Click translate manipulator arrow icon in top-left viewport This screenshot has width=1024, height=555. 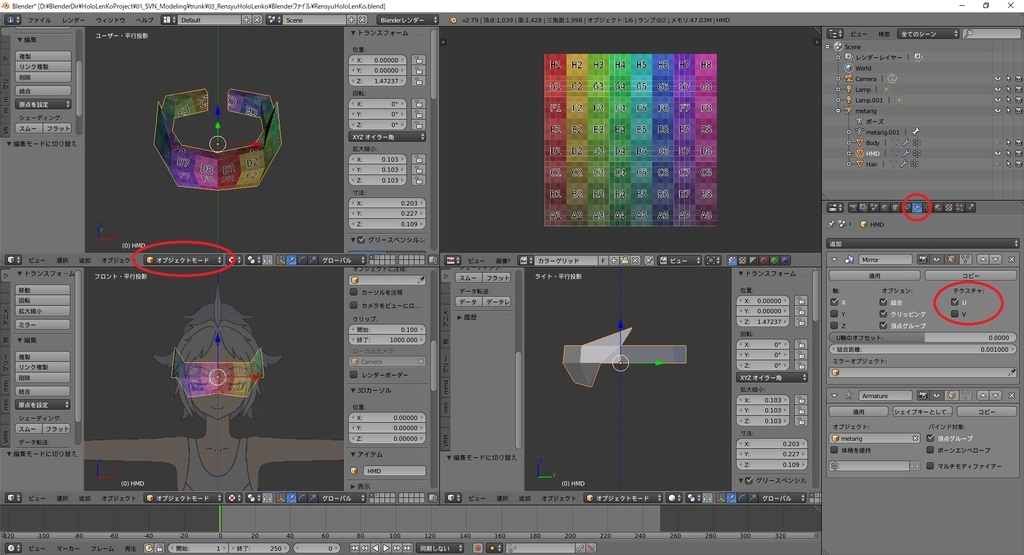point(291,260)
